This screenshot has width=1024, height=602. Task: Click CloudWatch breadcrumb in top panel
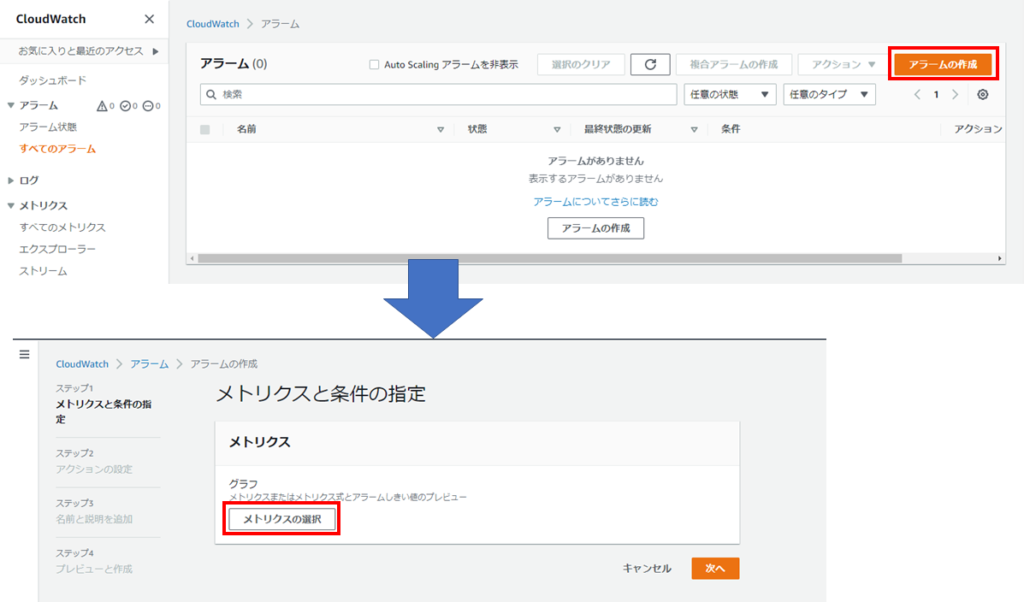(x=213, y=24)
